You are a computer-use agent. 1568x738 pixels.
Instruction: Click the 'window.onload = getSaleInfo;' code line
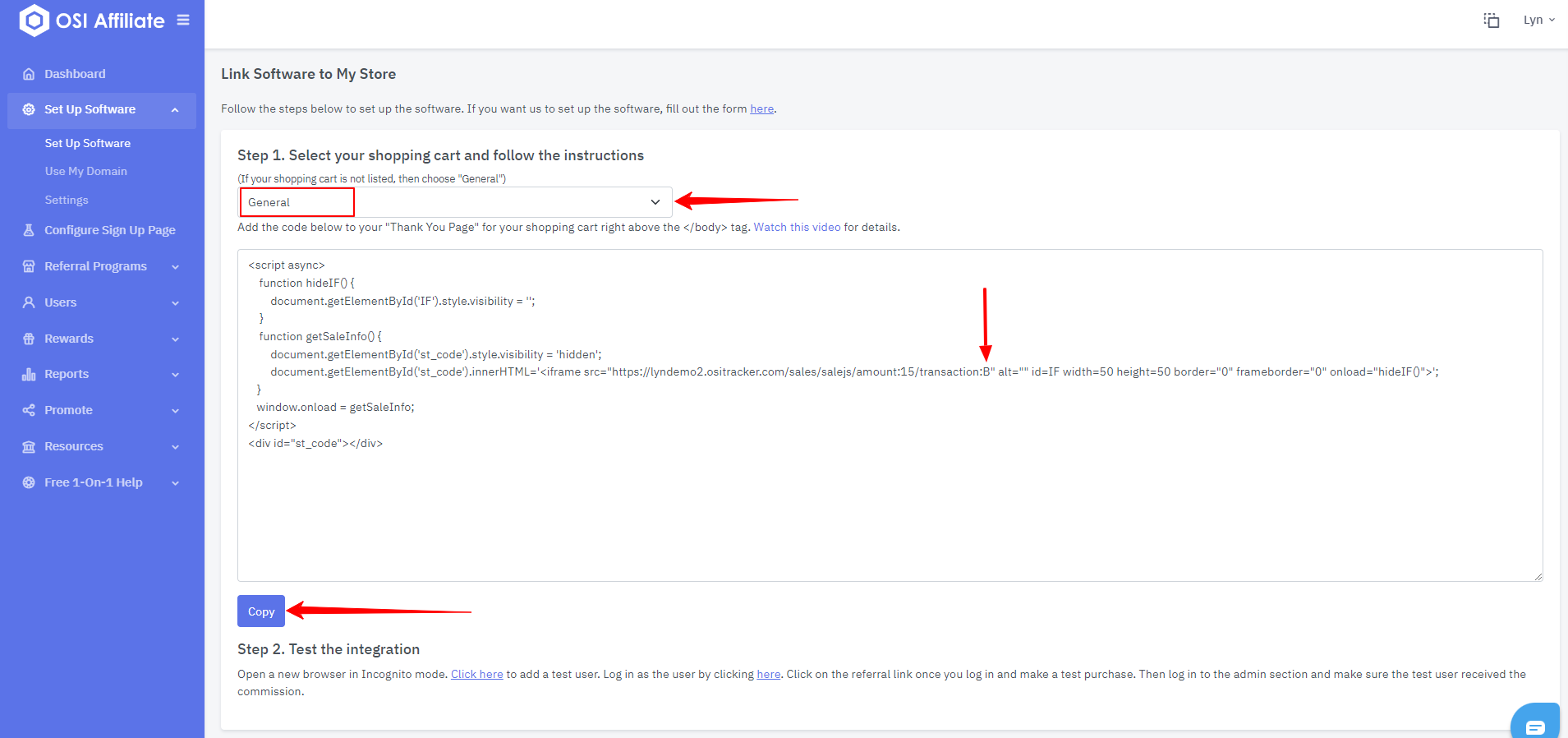pyautogui.click(x=335, y=407)
